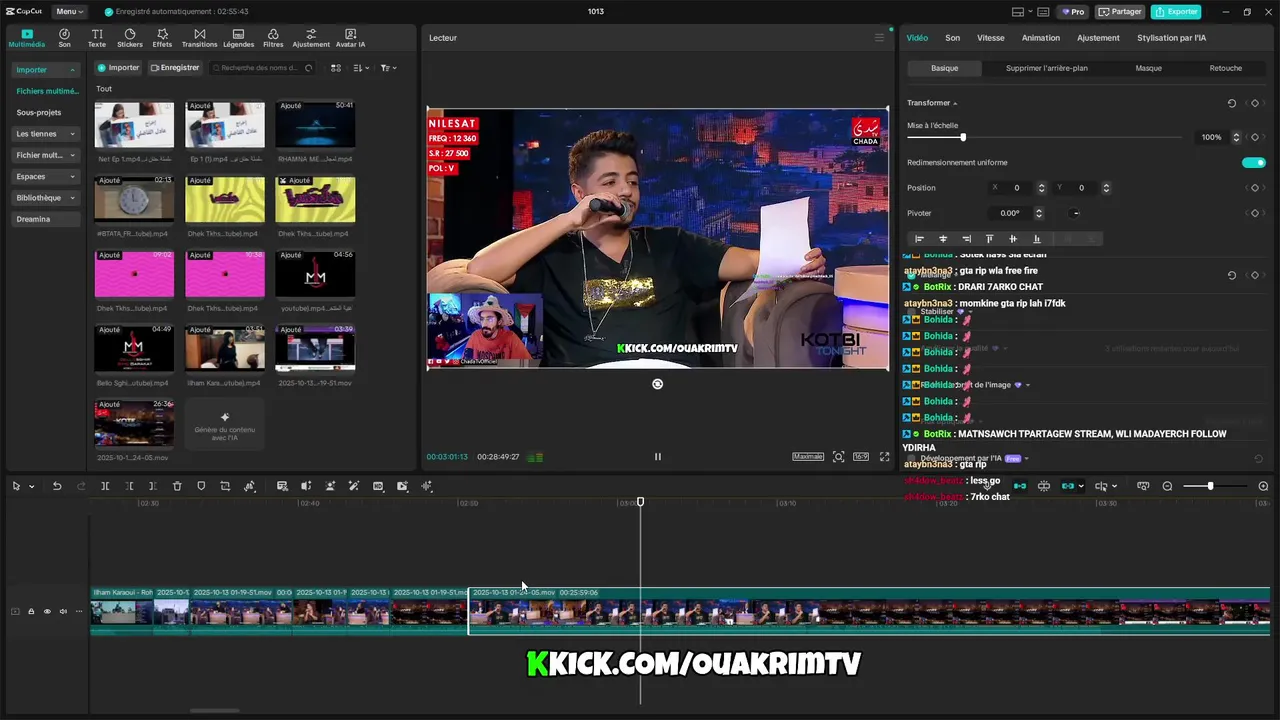The image size is (1280, 720).
Task: Click the Partager button
Action: 1120,11
